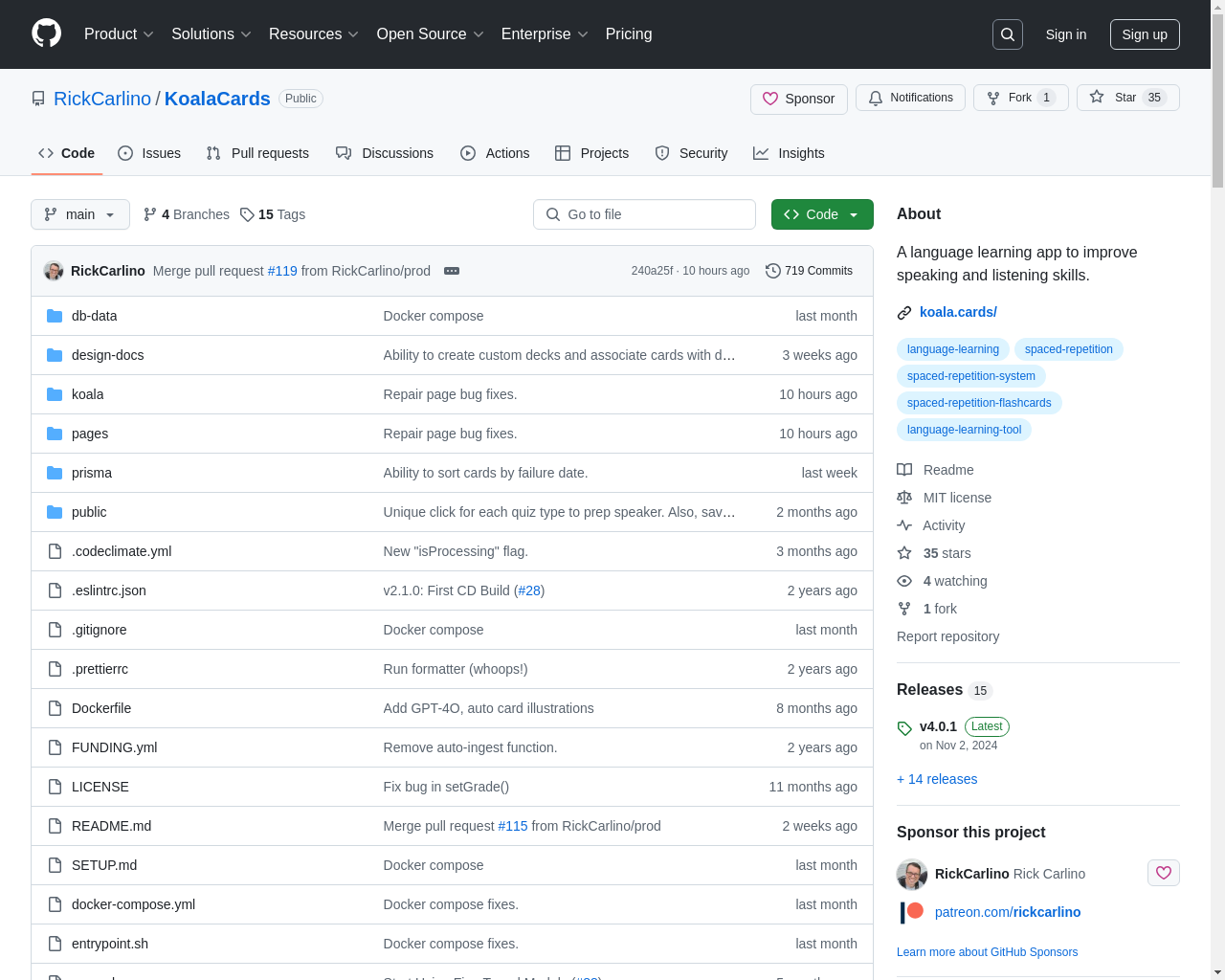Click the Go to file search field
The height and width of the screenshot is (980, 1225).
pos(644,214)
